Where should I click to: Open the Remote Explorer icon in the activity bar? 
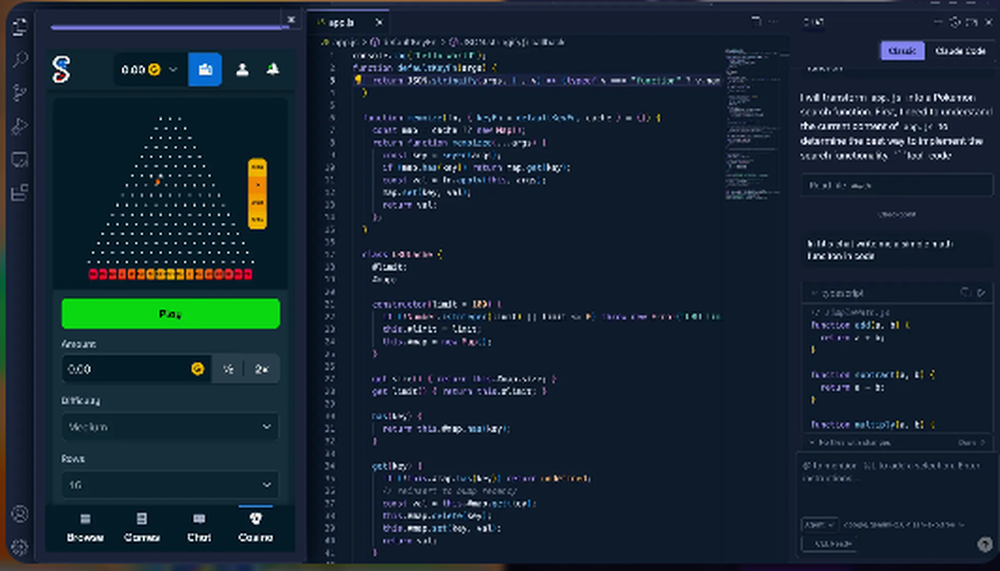20,159
